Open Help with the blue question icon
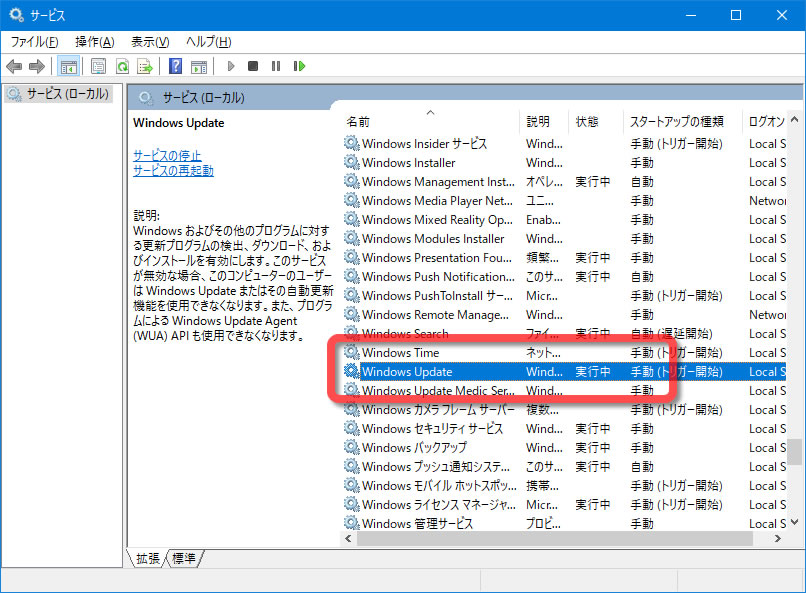806x593 pixels. tap(175, 66)
